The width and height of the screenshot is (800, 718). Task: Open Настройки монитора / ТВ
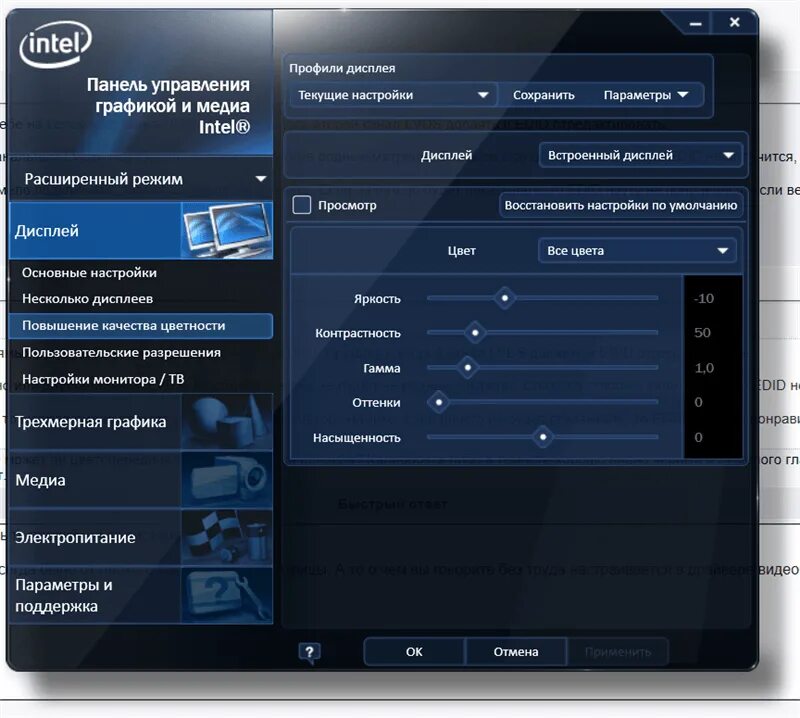103,379
